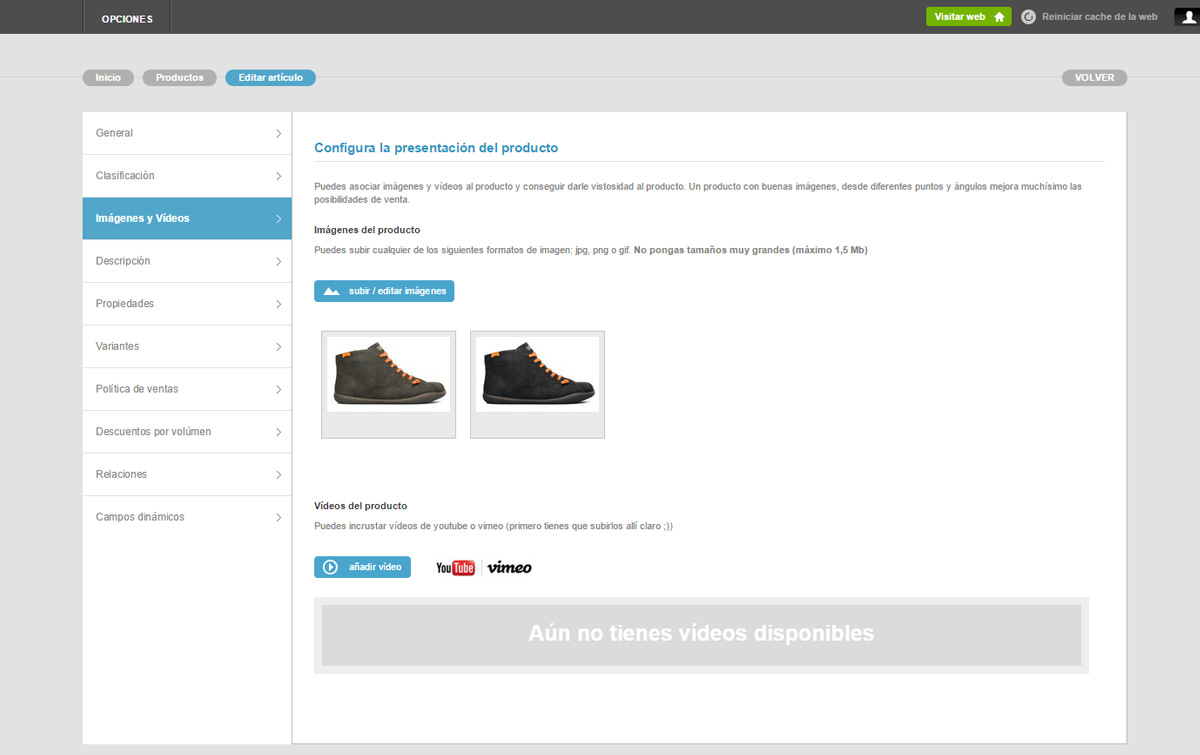Select the black boot thumbnail
The width and height of the screenshot is (1200, 755).
(x=537, y=384)
